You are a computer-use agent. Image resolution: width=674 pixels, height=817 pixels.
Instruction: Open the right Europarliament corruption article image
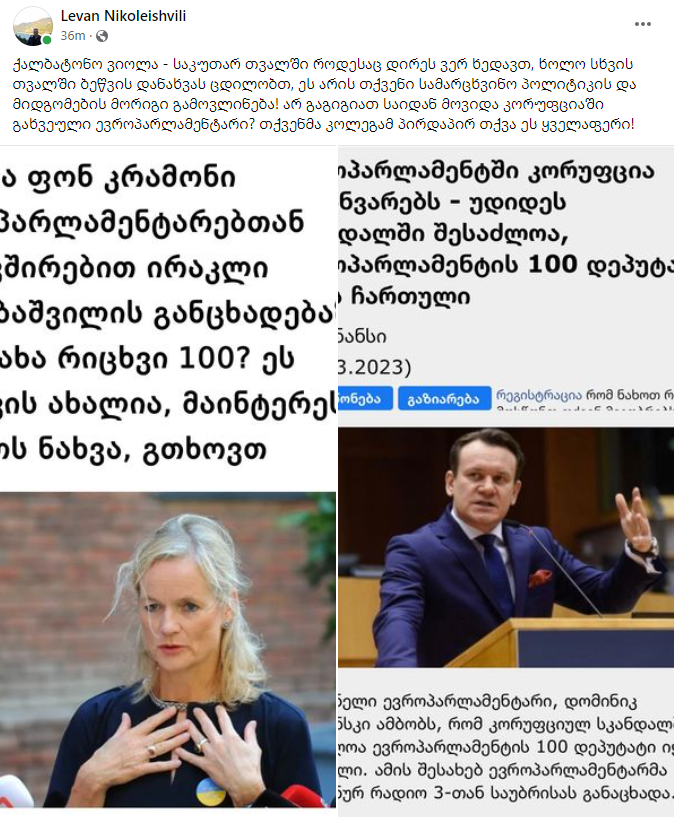tap(506, 481)
